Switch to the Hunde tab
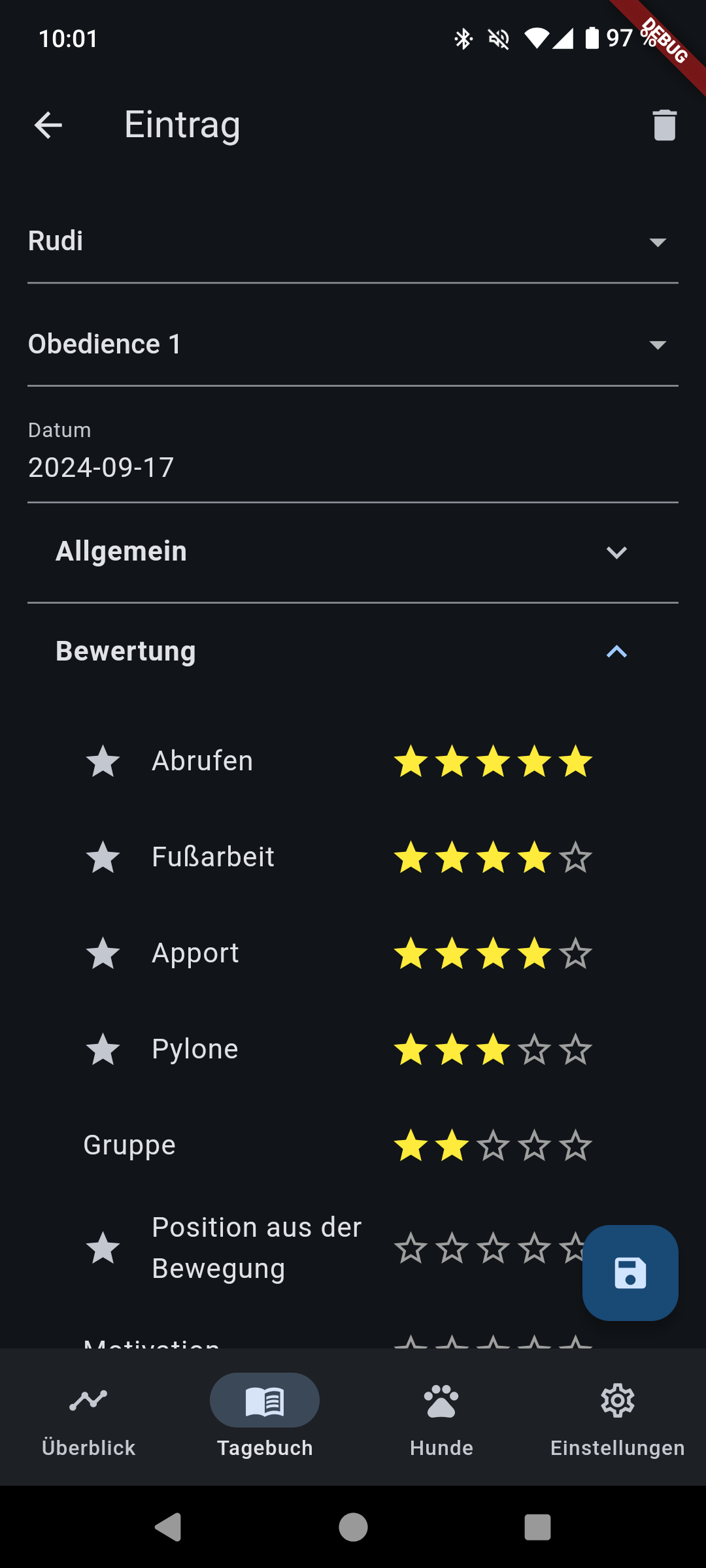The width and height of the screenshot is (706, 1568). 441,1414
